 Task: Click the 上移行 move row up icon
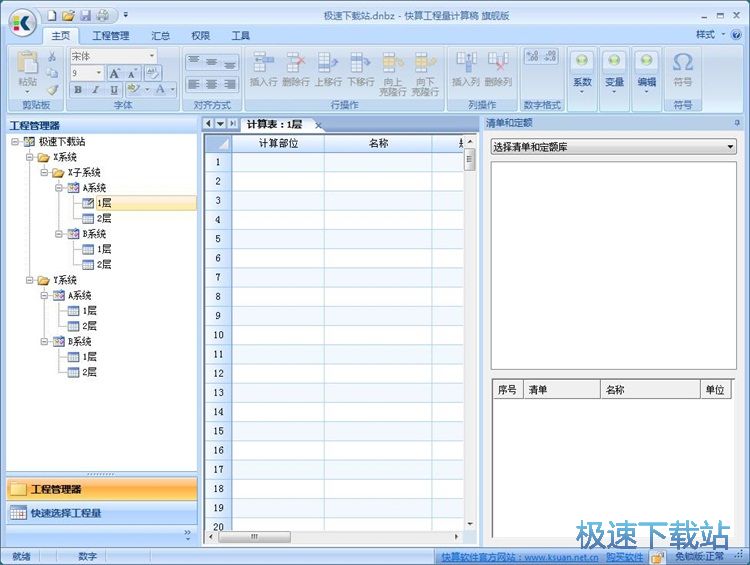tap(328, 63)
